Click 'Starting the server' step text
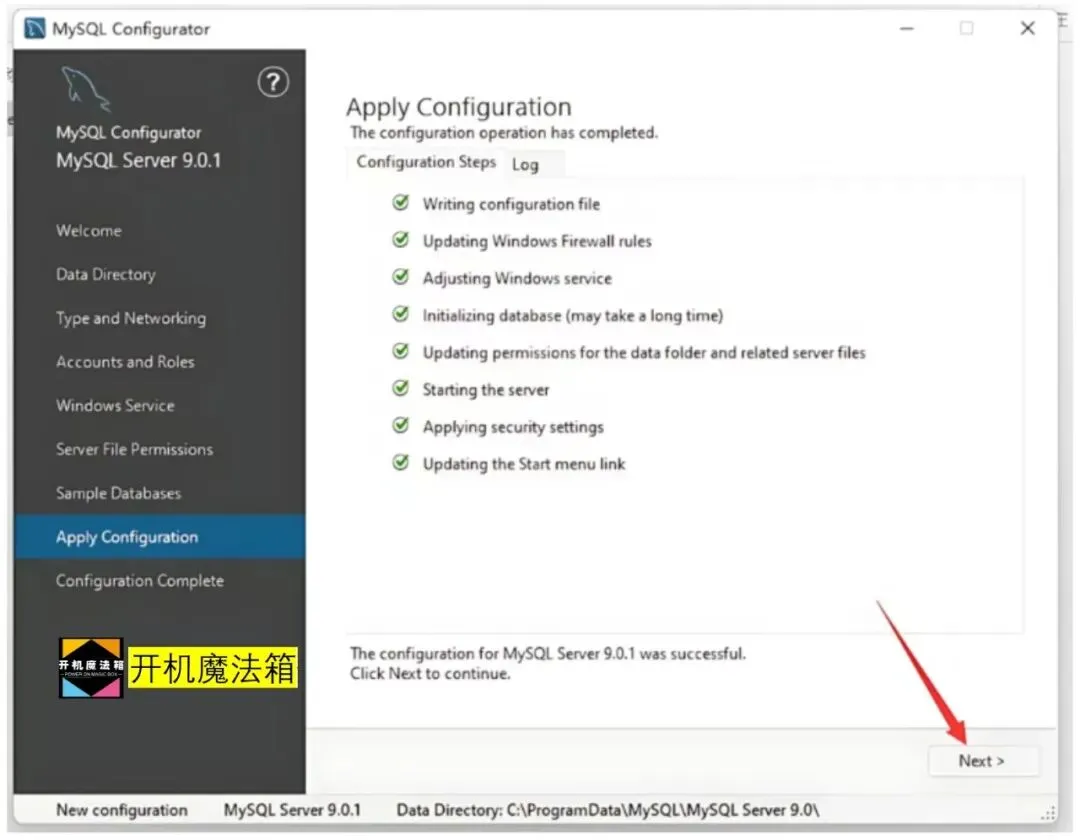The width and height of the screenshot is (1080, 840). tap(486, 390)
